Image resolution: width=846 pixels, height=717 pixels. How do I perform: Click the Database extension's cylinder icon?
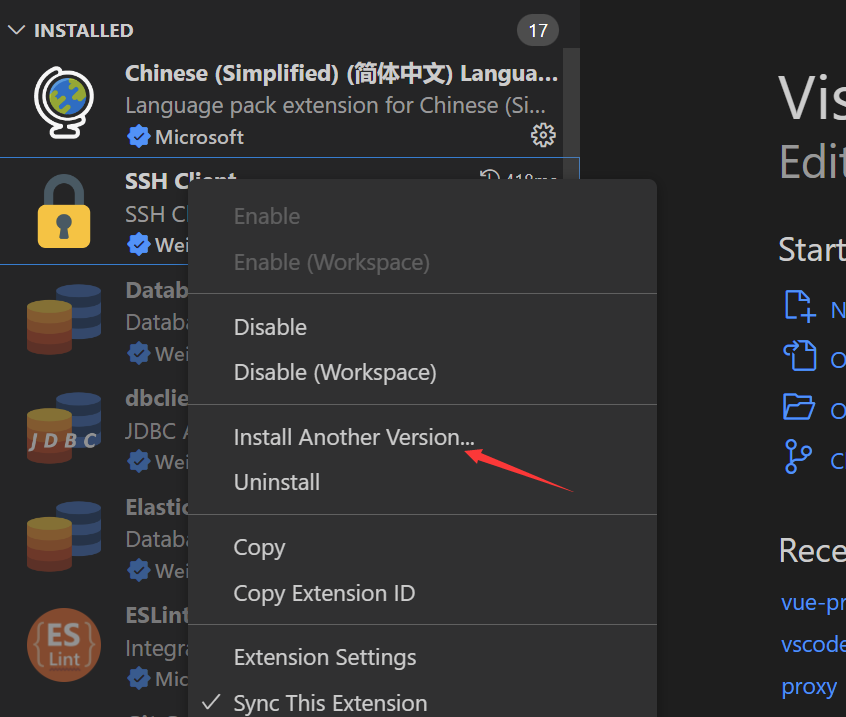[x=63, y=318]
